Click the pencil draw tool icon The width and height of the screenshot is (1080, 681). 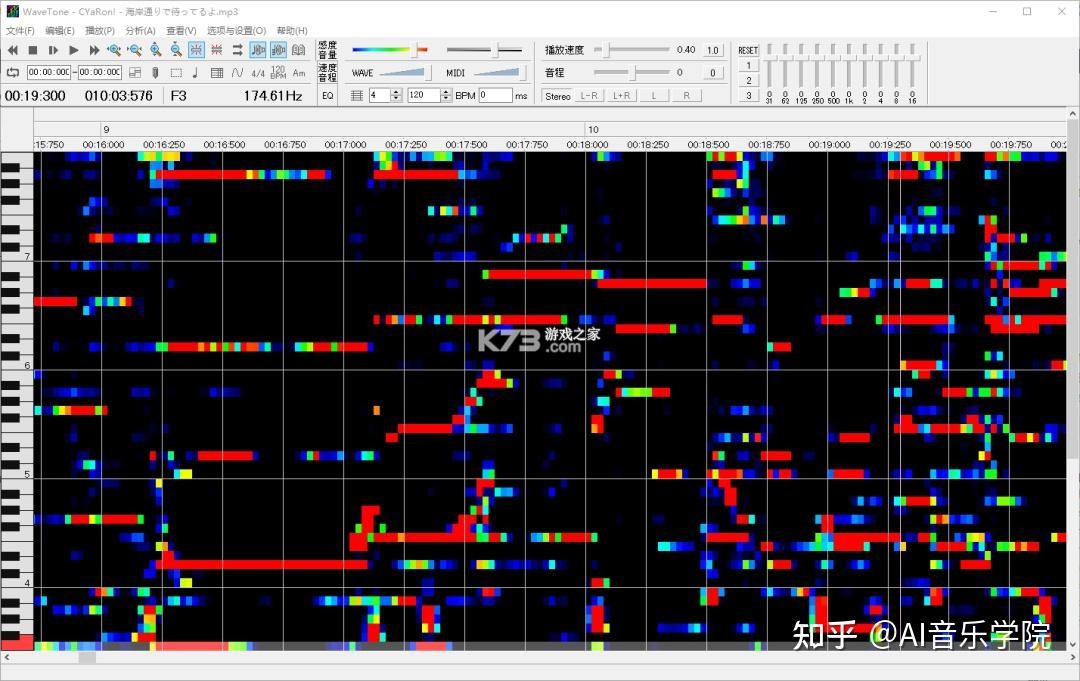(x=156, y=72)
